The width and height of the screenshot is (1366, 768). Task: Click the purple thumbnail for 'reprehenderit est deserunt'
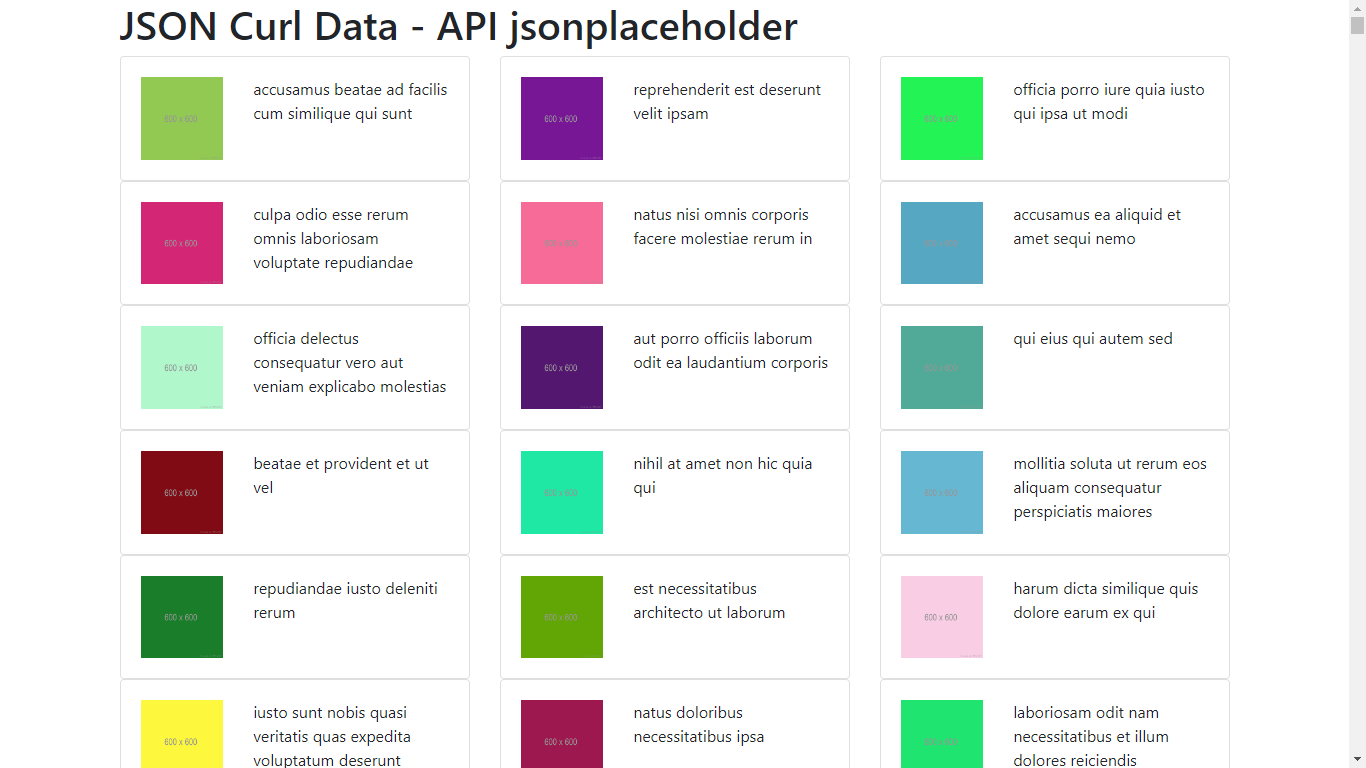point(561,118)
